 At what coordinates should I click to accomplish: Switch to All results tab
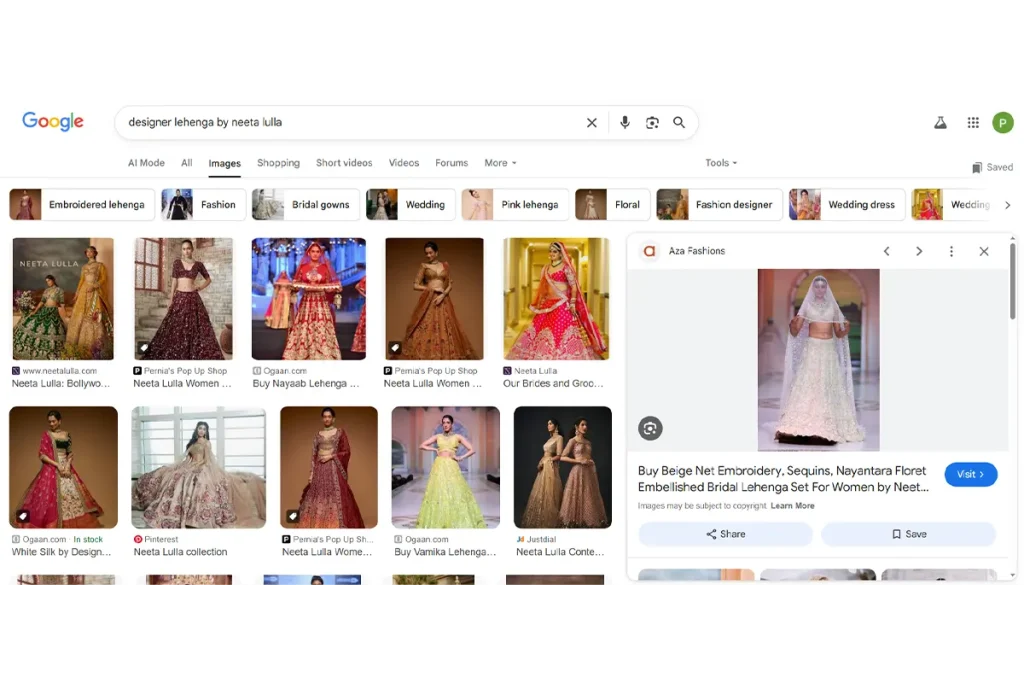coord(187,163)
